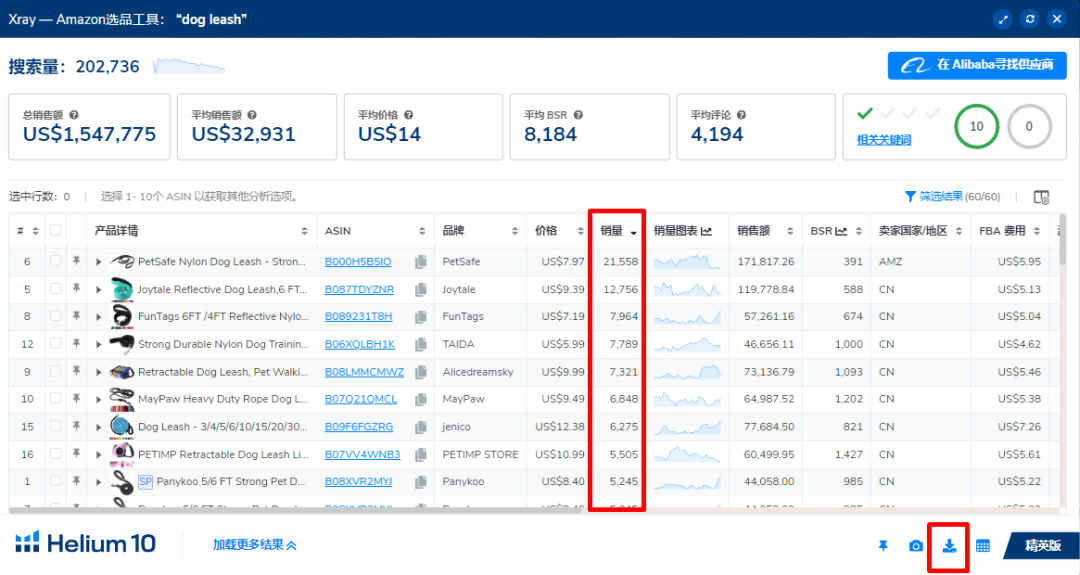Image resolution: width=1080 pixels, height=575 pixels.
Task: Take screenshot with camera icon
Action: 915,545
